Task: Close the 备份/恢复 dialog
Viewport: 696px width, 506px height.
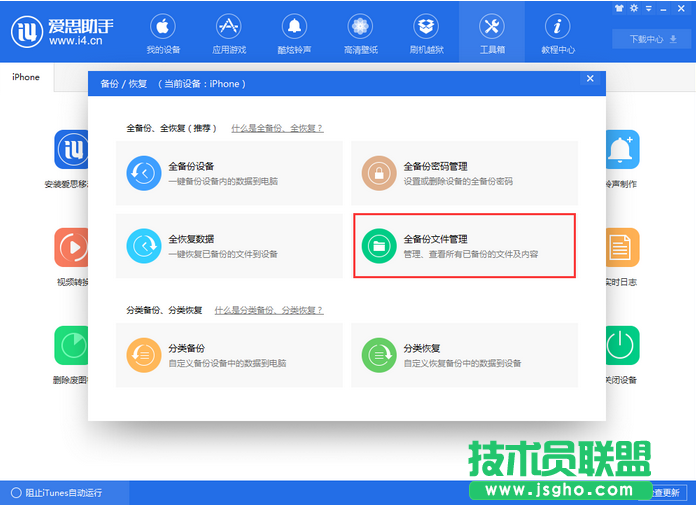Action: point(590,79)
